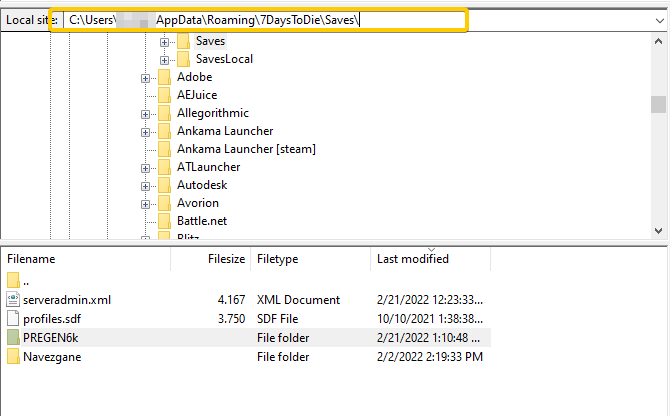Select the Ankama Launcher folder
Screen dimensions: 670x416
point(225,131)
